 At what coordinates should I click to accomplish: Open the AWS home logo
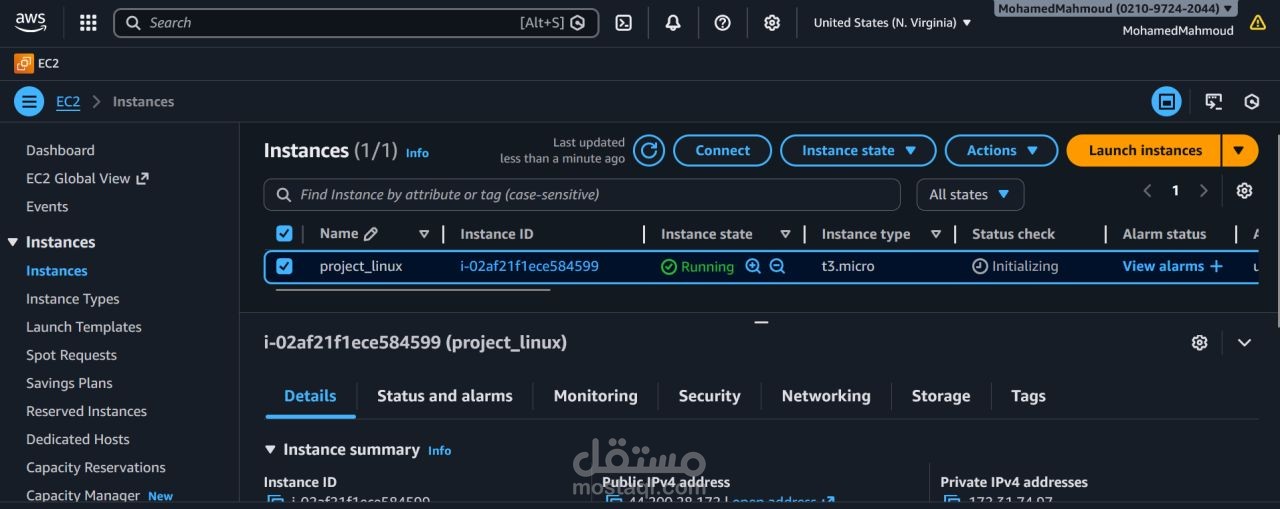[31, 22]
